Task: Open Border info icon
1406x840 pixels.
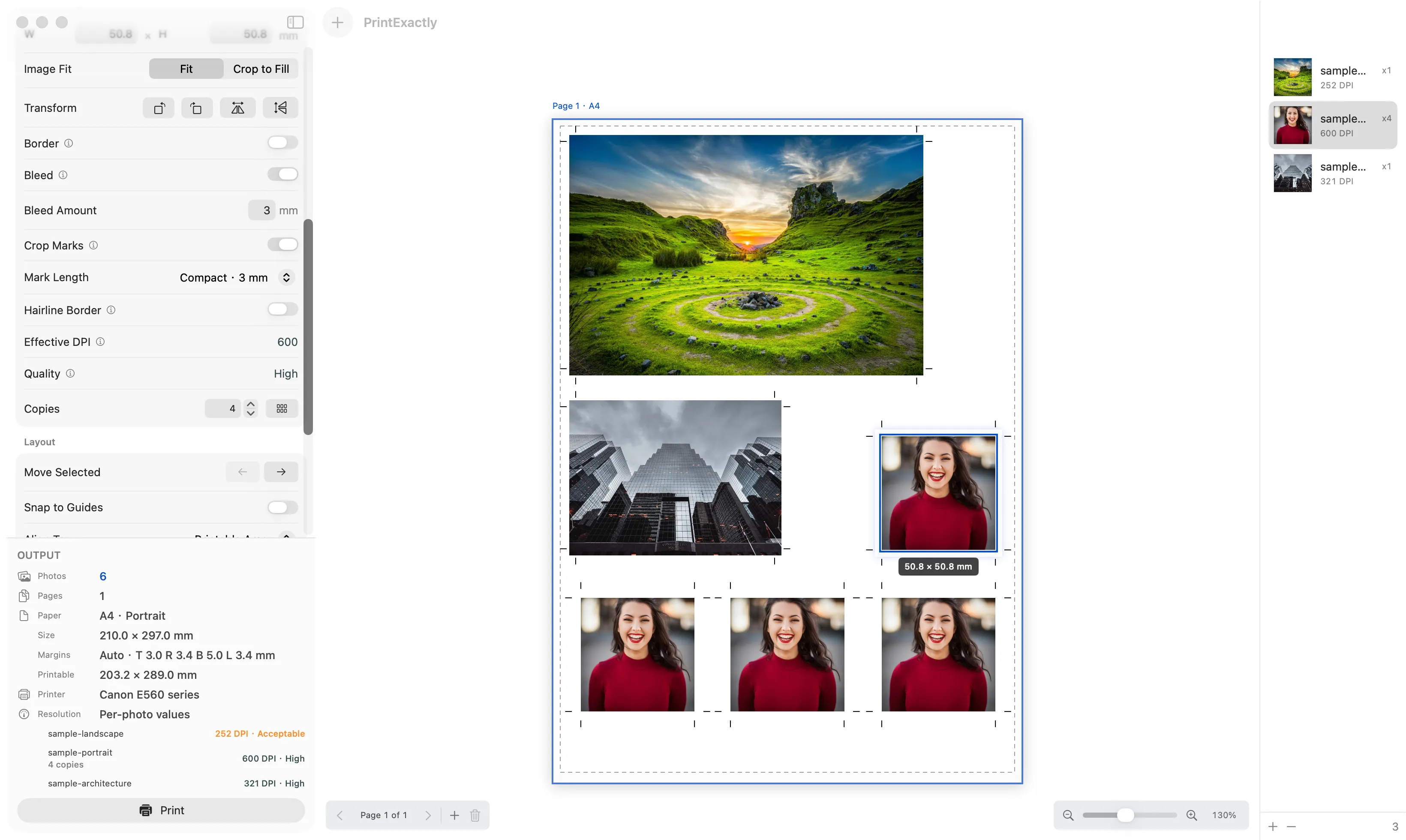Action: point(69,143)
